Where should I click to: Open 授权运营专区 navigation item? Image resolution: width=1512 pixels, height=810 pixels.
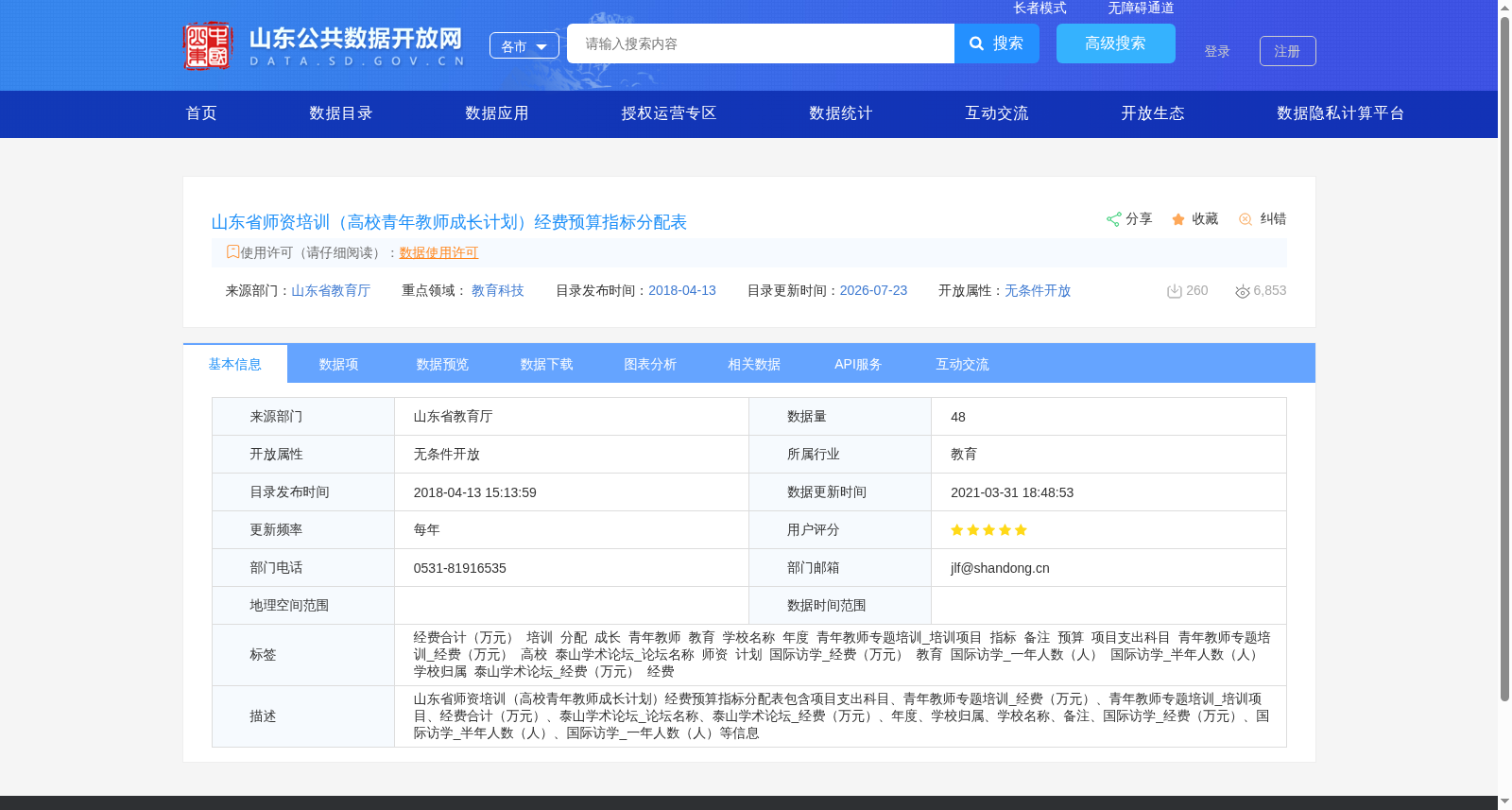point(669,113)
